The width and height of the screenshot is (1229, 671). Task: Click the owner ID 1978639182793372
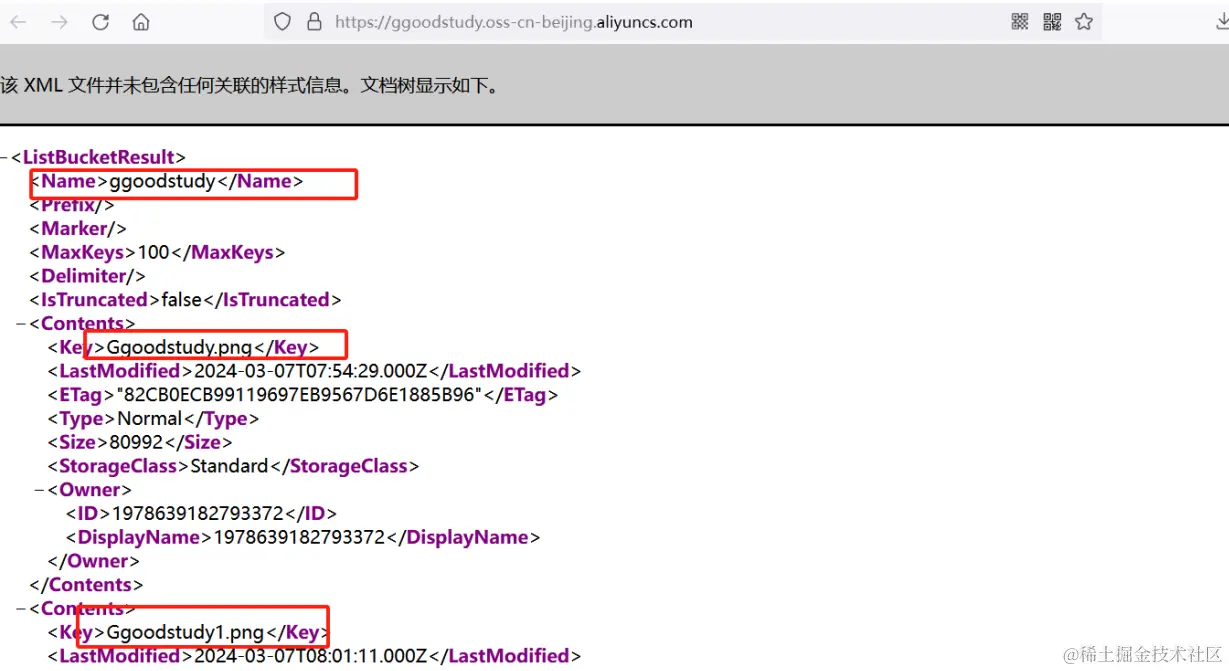pos(199,514)
